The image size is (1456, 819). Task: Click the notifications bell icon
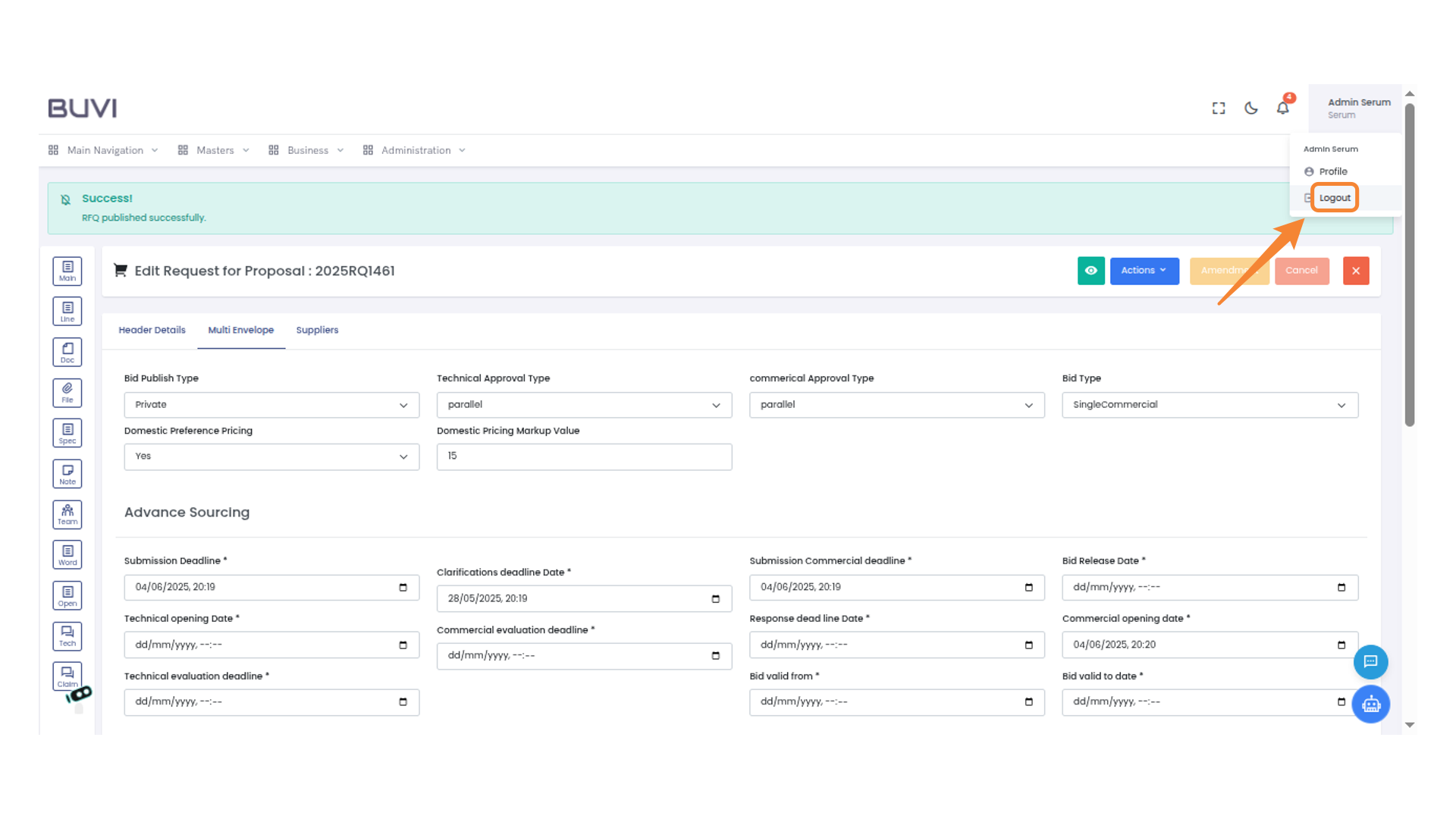click(x=1282, y=108)
